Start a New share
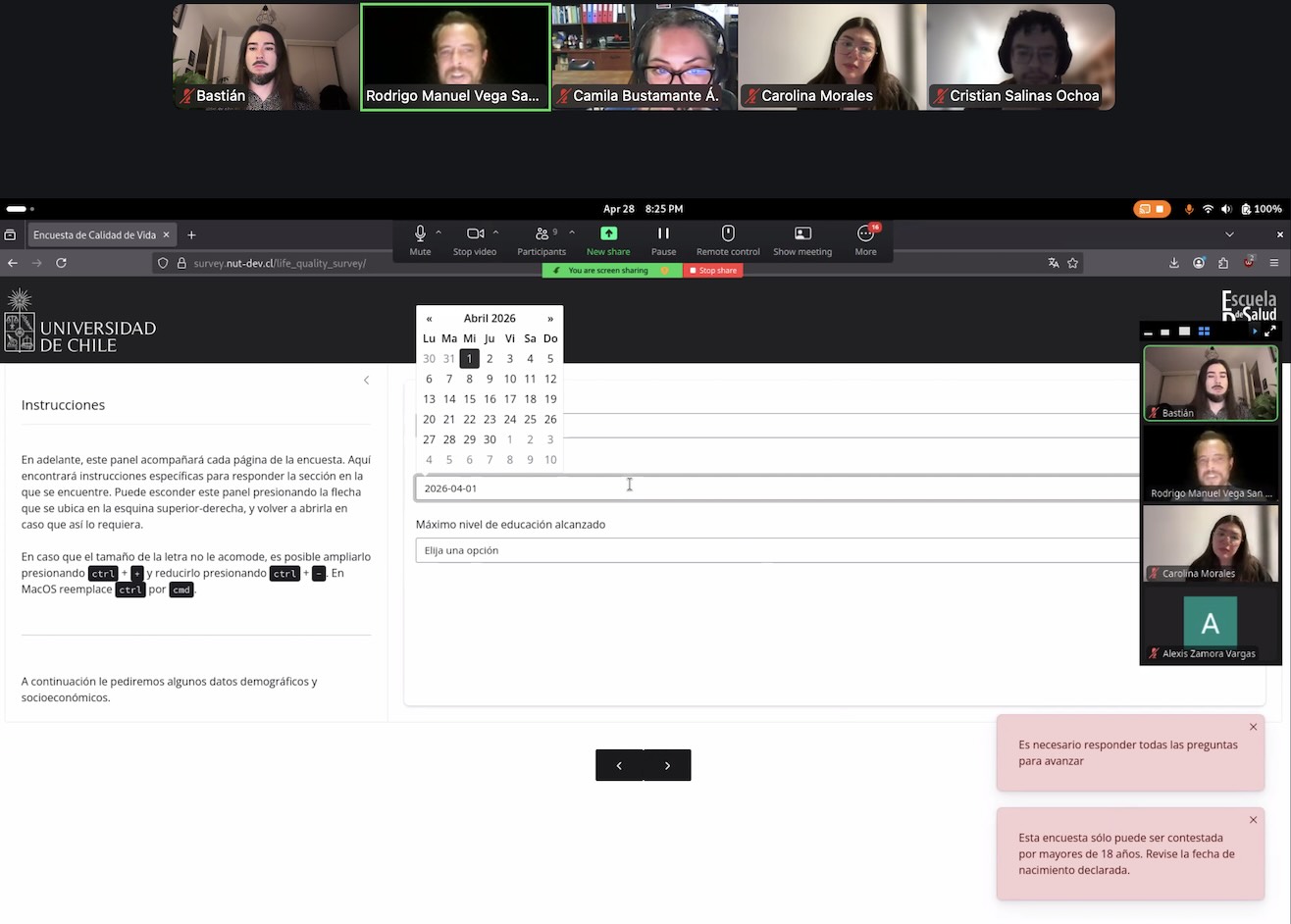Viewport: 1291px width, 924px height. click(x=608, y=233)
